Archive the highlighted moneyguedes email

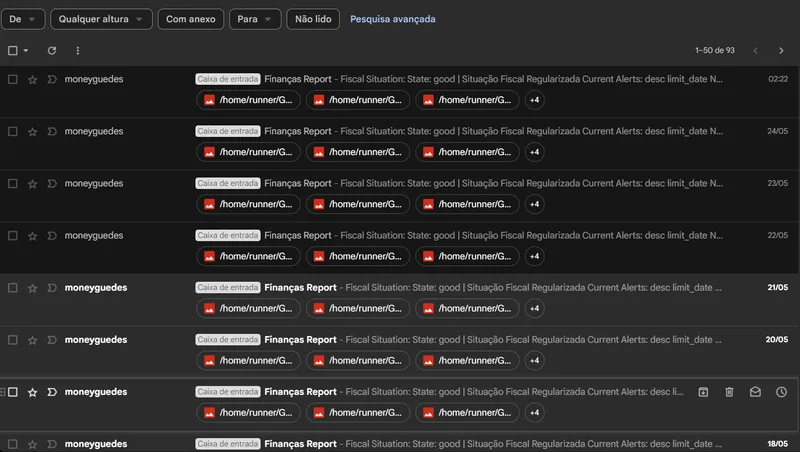(703, 392)
